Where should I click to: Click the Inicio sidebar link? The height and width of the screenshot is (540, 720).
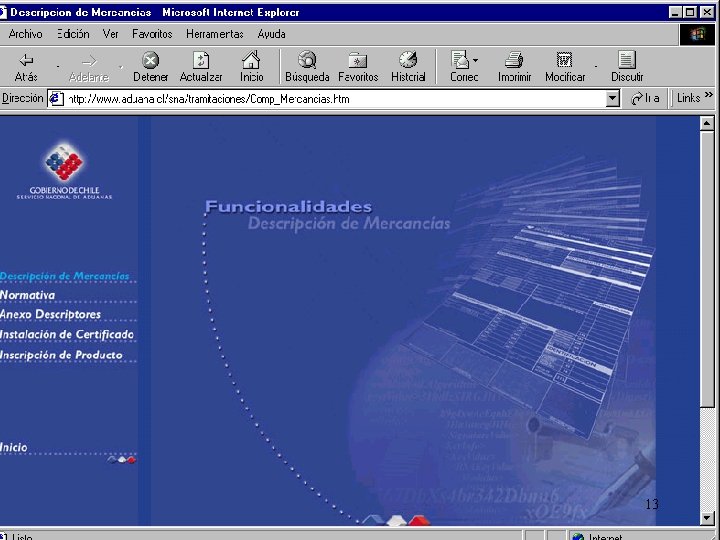pyautogui.click(x=14, y=447)
